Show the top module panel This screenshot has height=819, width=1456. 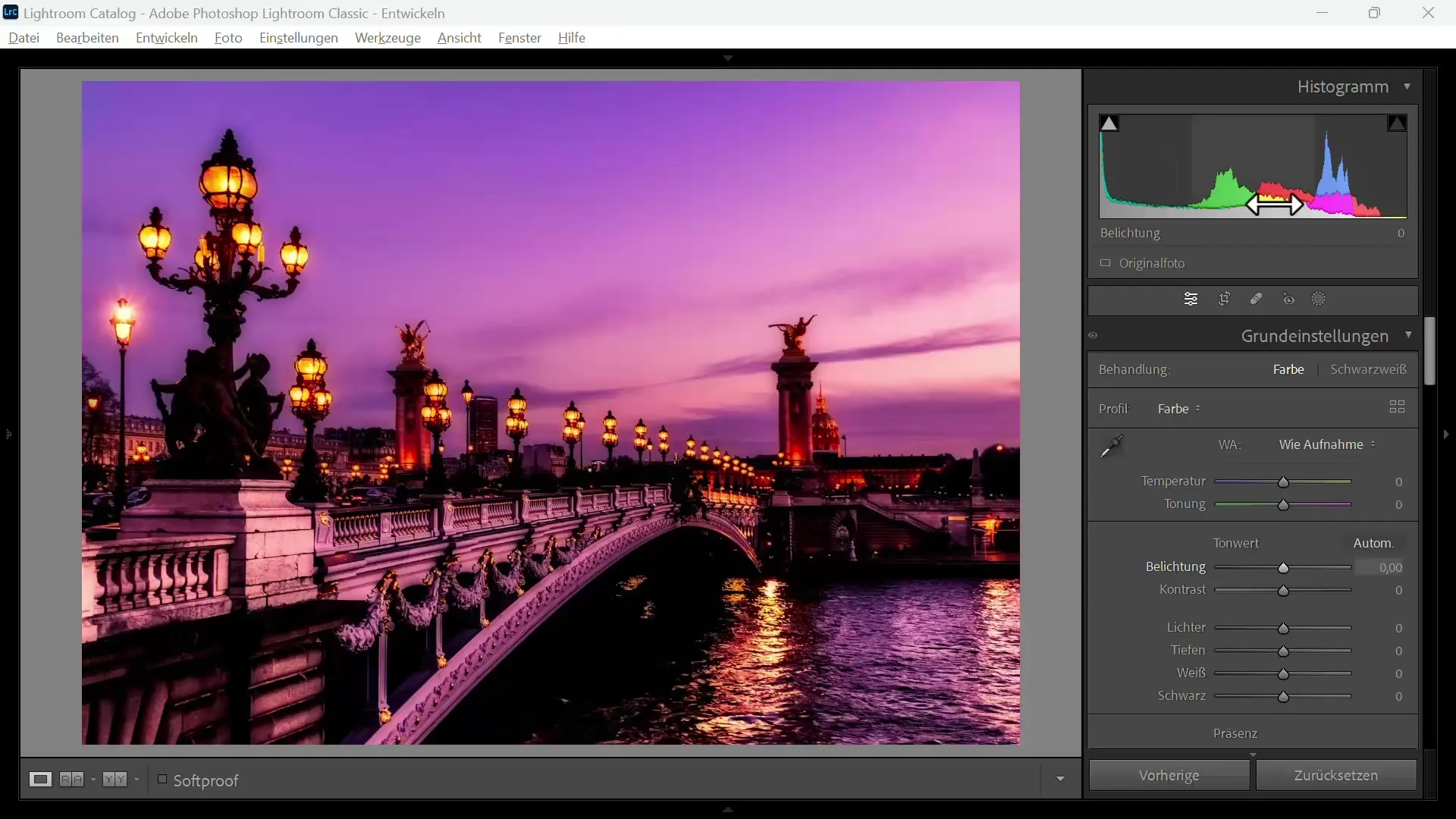(x=728, y=58)
